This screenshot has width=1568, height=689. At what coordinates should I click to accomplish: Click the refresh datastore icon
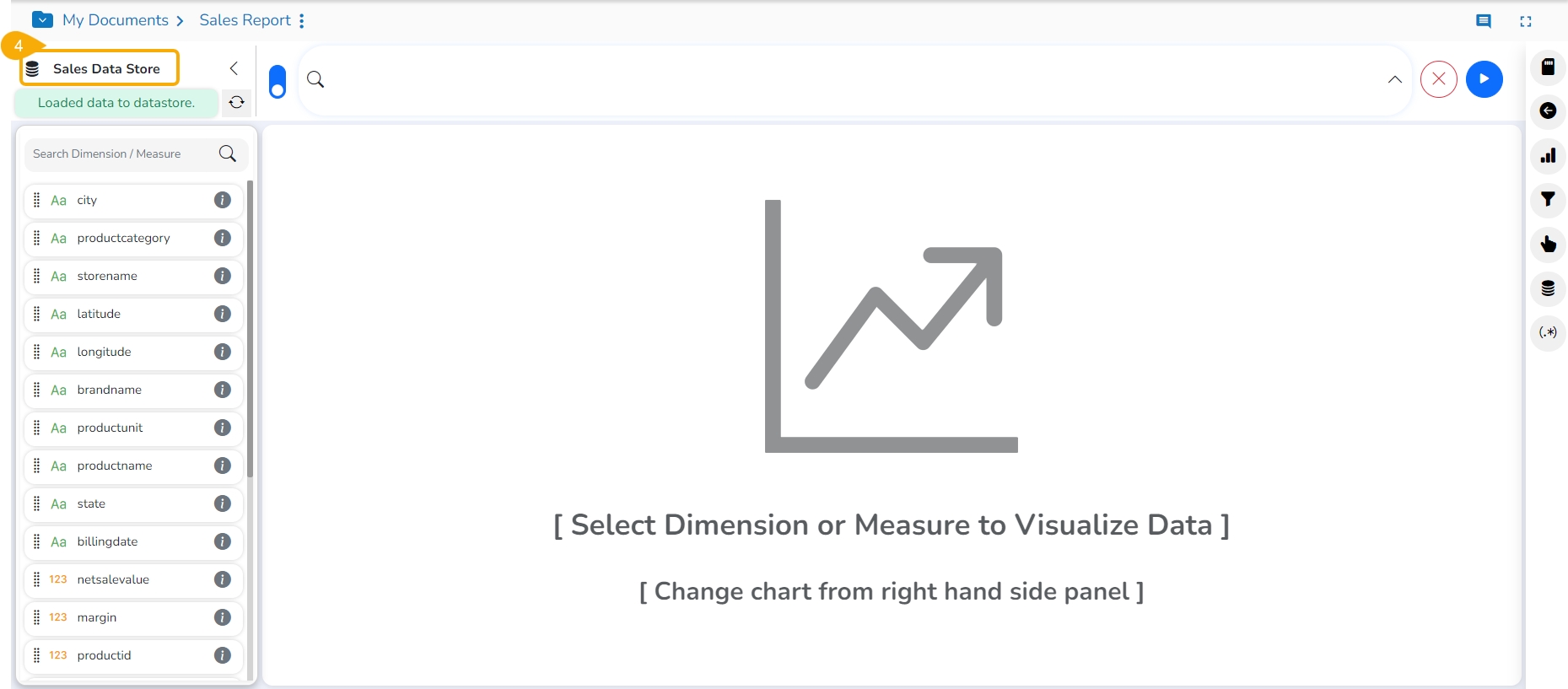pyautogui.click(x=237, y=102)
